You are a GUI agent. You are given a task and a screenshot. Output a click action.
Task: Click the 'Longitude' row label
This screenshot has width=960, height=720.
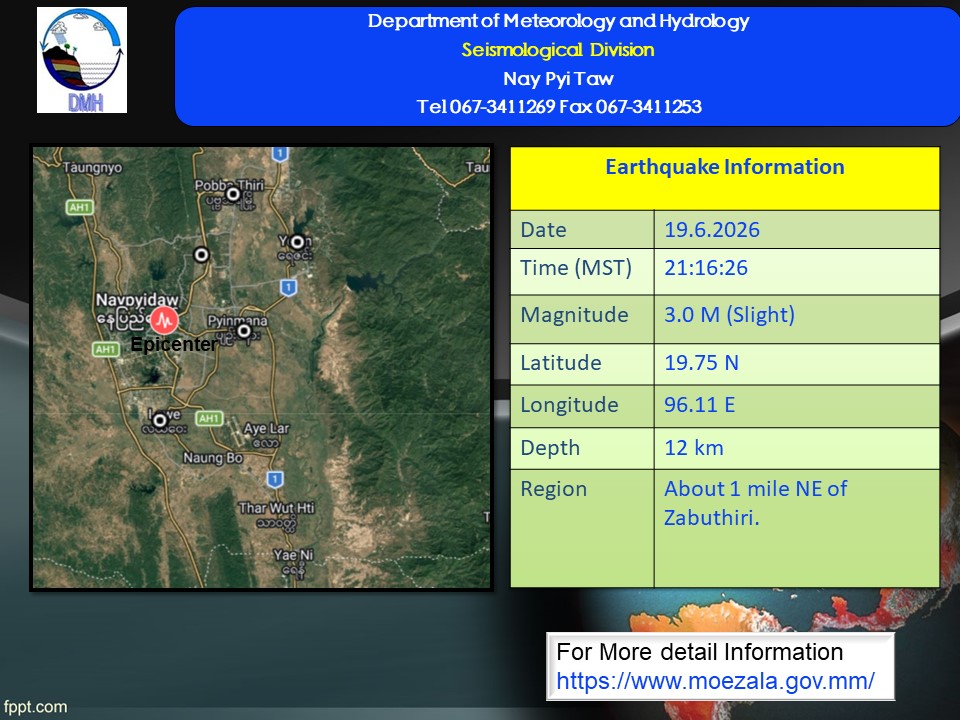tap(569, 405)
